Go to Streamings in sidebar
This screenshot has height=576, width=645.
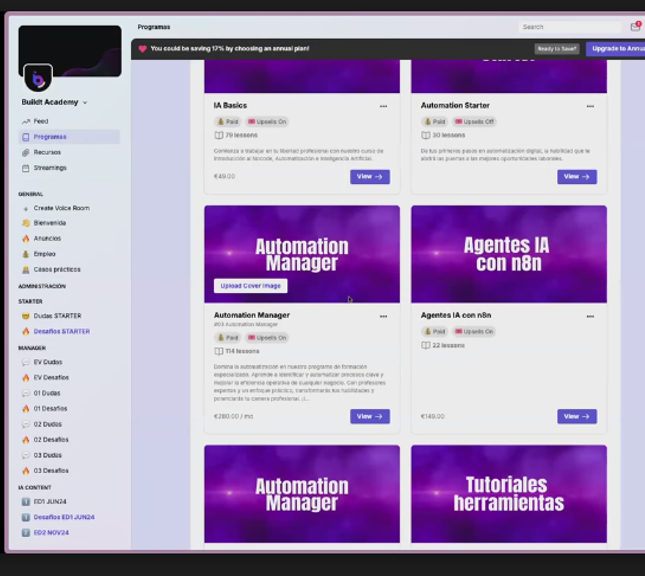point(49,168)
